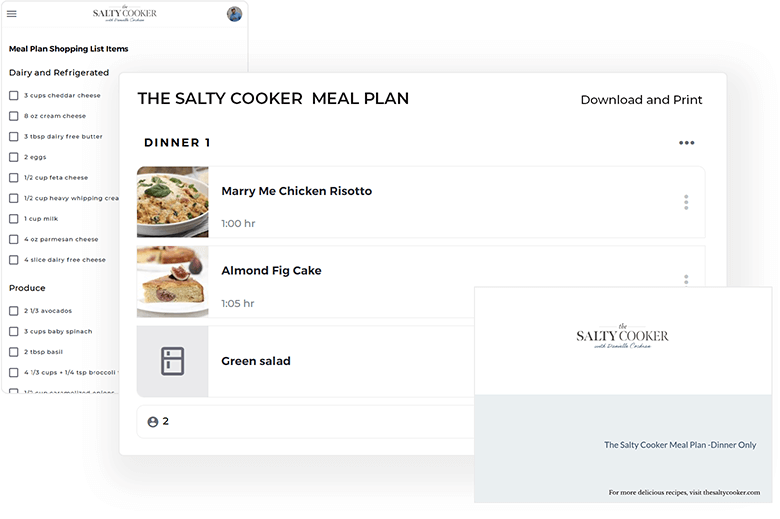Check 3 cups baby spinach
The image size is (780, 519).
click(14, 331)
